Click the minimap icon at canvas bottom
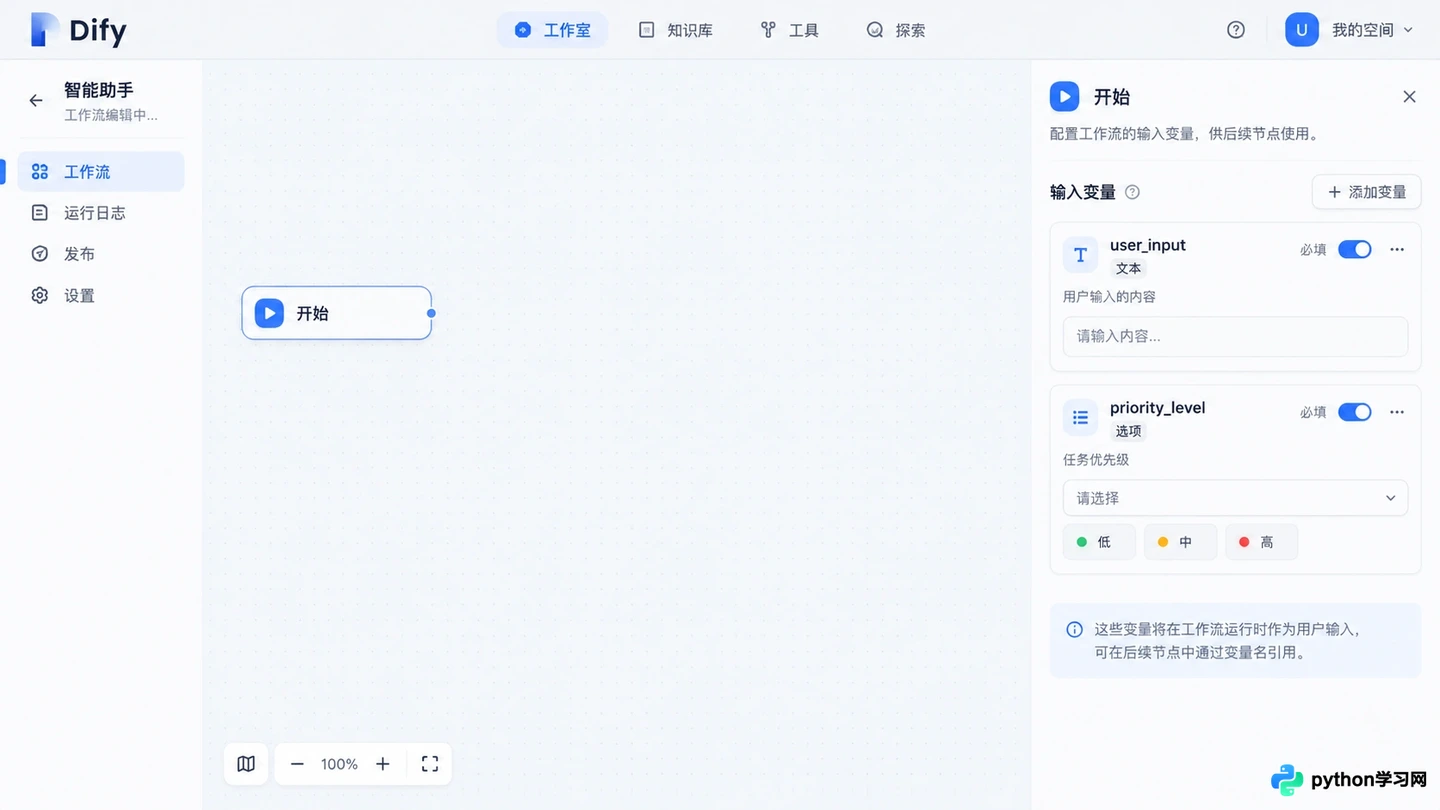 (x=246, y=764)
